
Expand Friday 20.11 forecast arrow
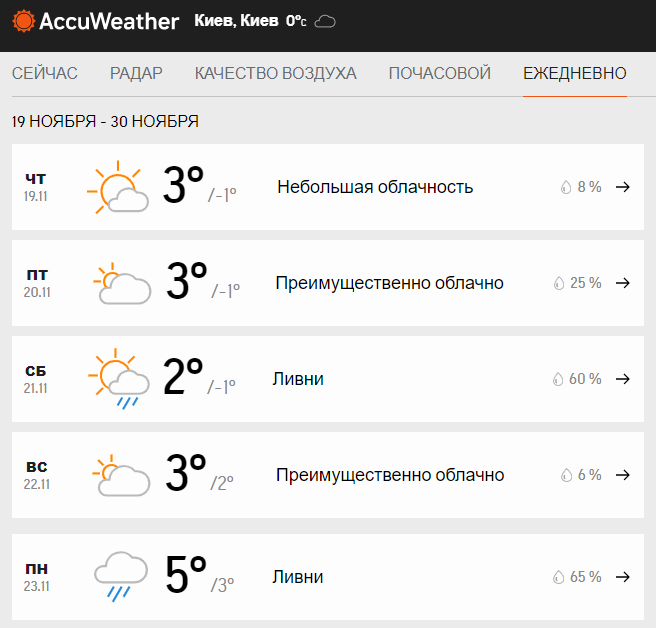pyautogui.click(x=623, y=283)
